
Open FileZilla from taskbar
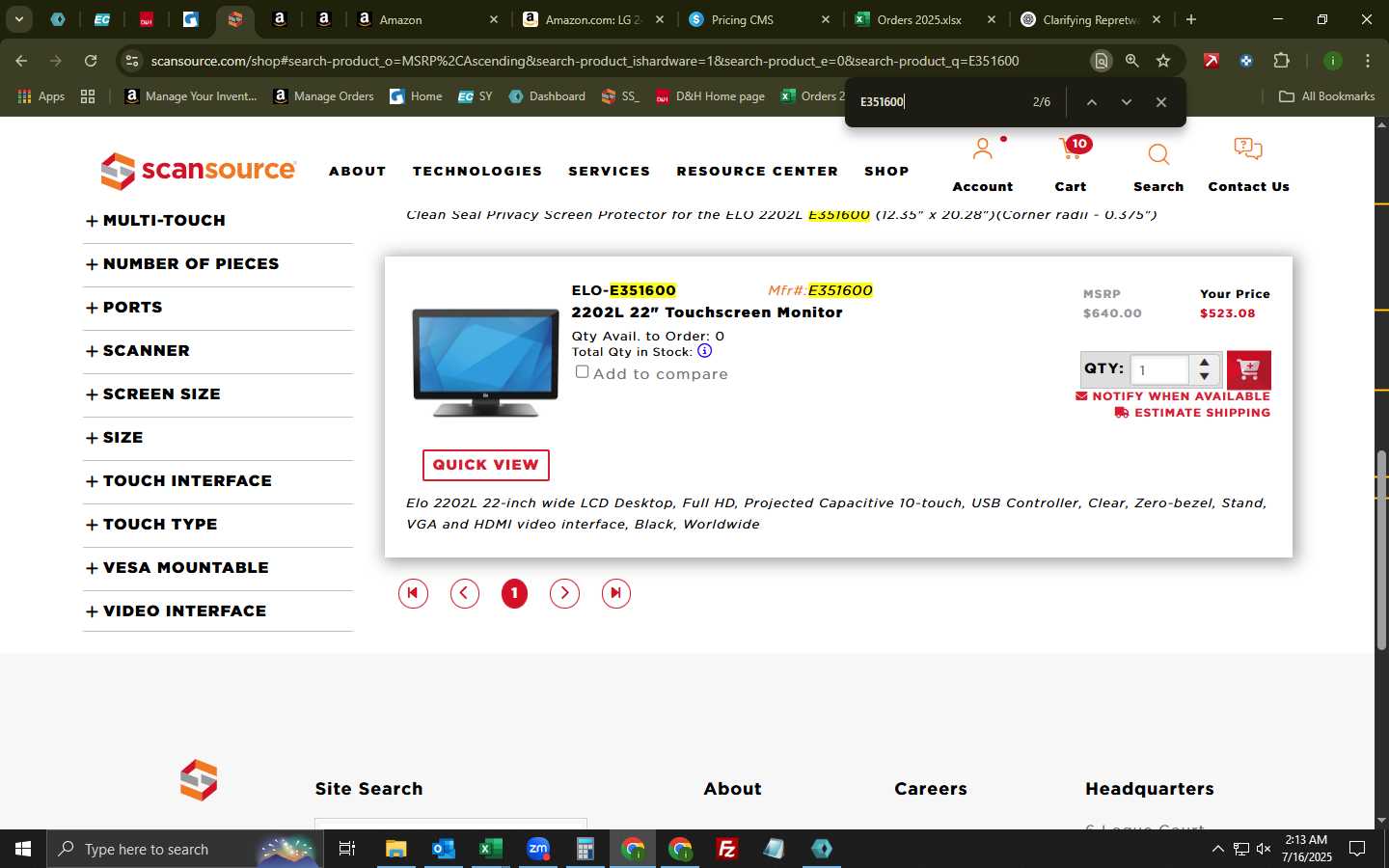point(727,849)
